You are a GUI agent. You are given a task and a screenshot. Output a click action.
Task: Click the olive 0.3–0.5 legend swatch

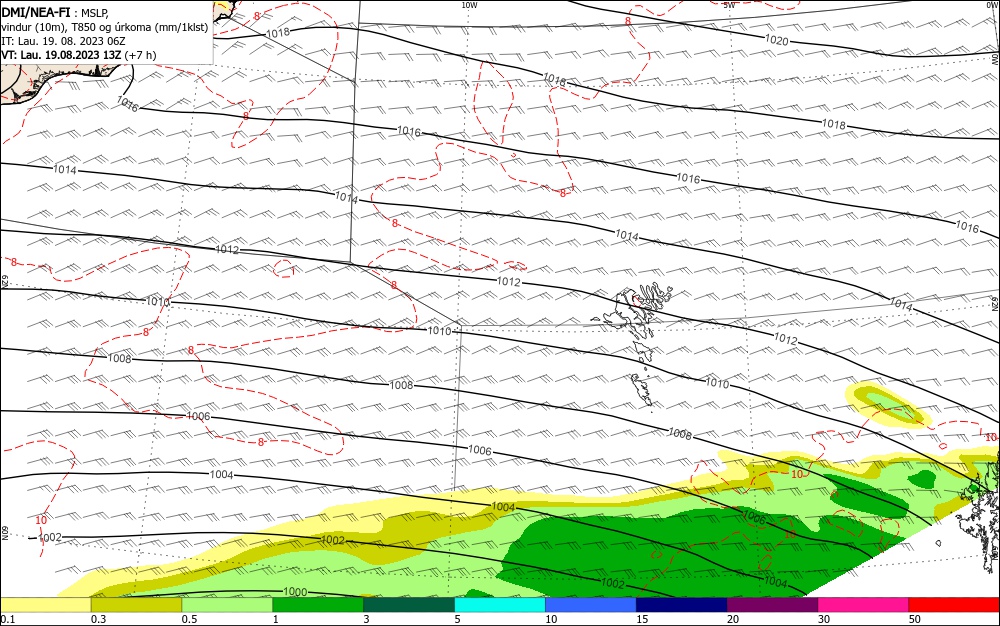click(x=136, y=605)
